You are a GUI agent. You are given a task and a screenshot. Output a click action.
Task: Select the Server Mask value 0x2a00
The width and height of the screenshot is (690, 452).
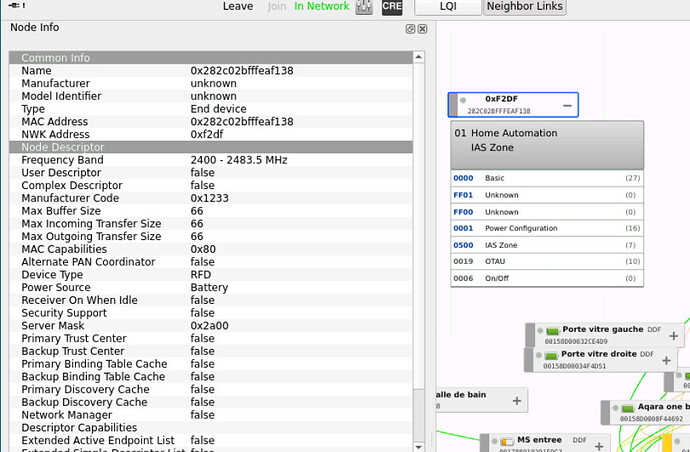point(209,326)
